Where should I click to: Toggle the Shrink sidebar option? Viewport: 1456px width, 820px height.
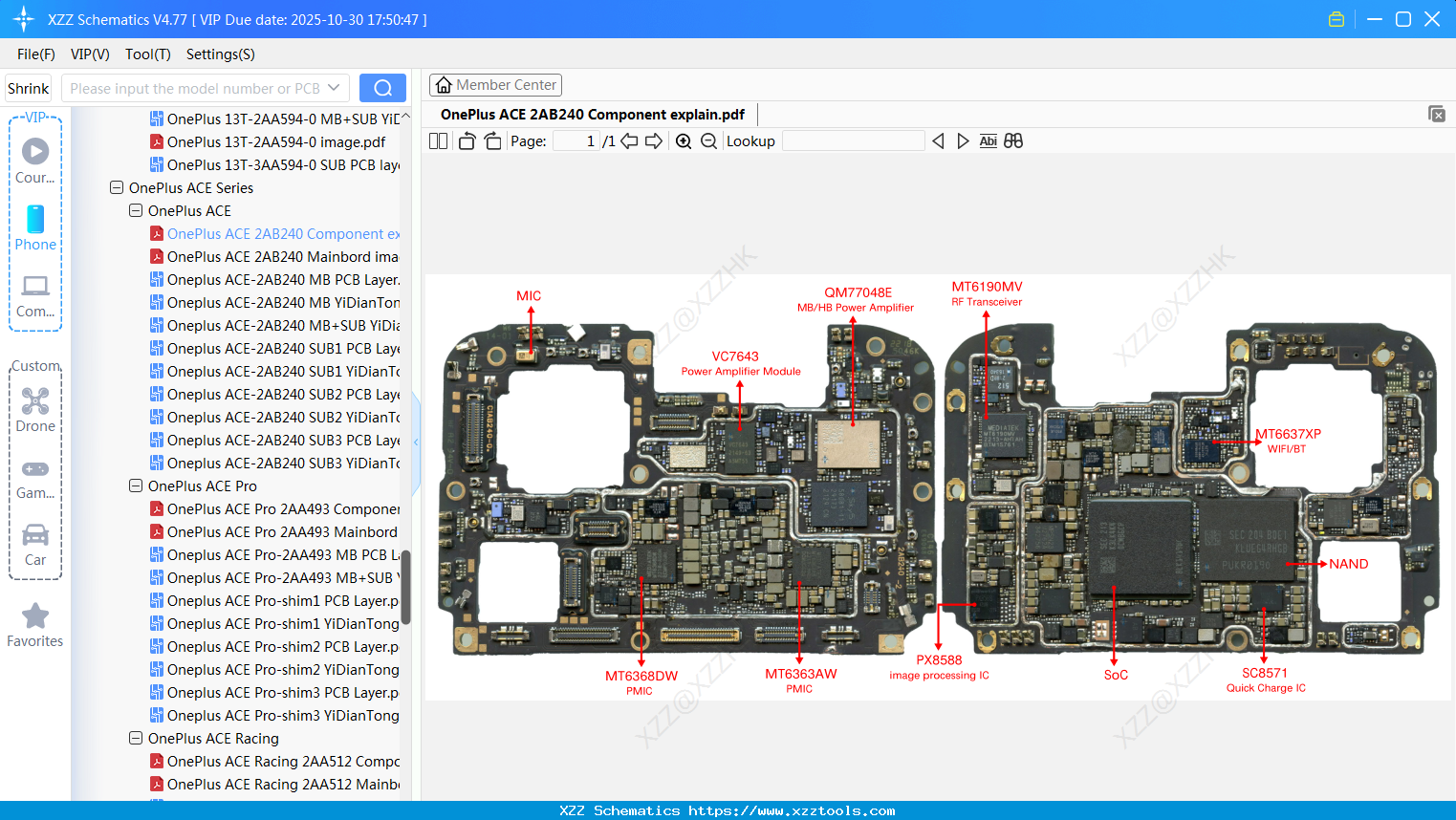pos(28,87)
